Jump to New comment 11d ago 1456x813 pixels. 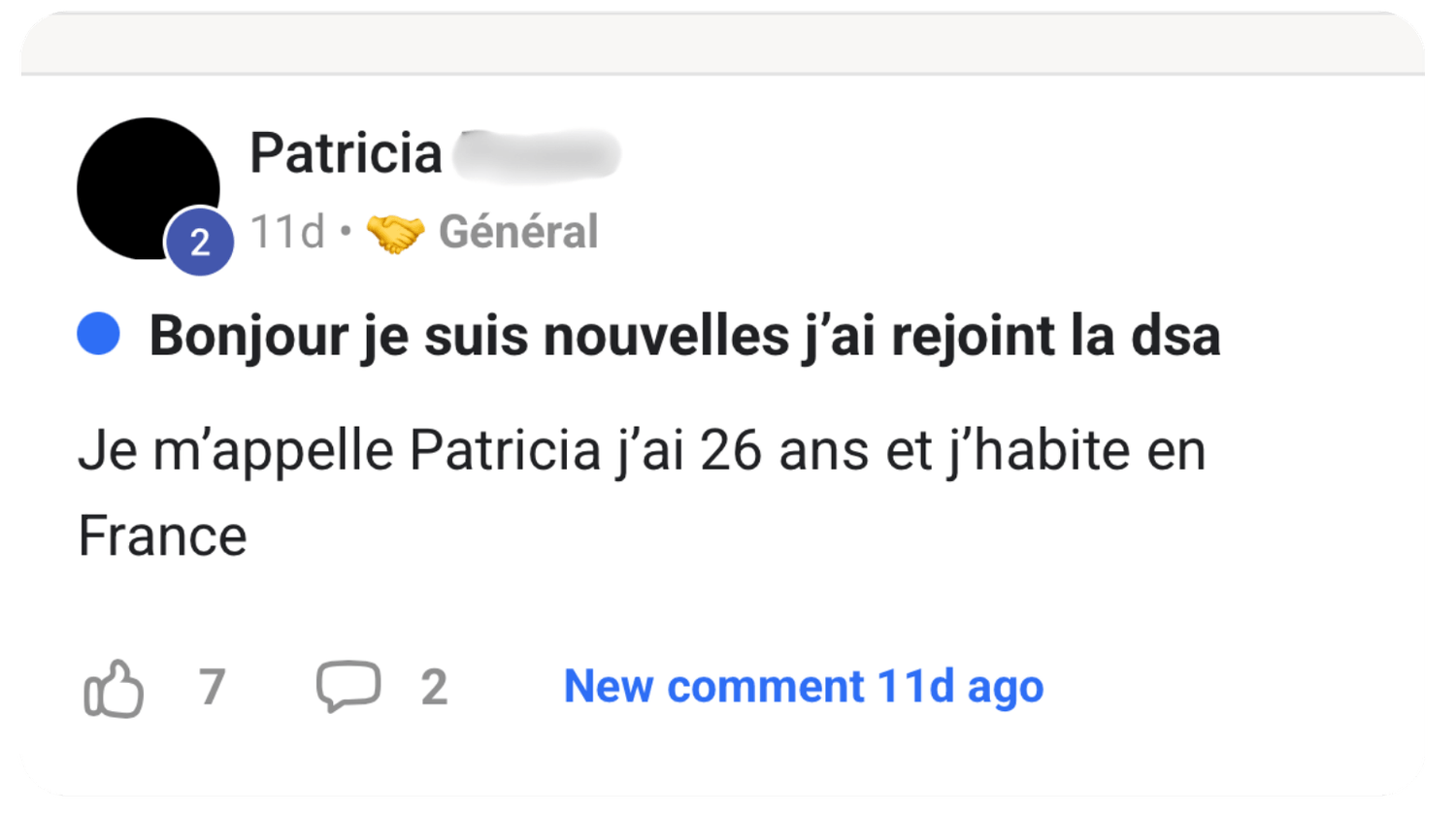pyautogui.click(x=804, y=687)
